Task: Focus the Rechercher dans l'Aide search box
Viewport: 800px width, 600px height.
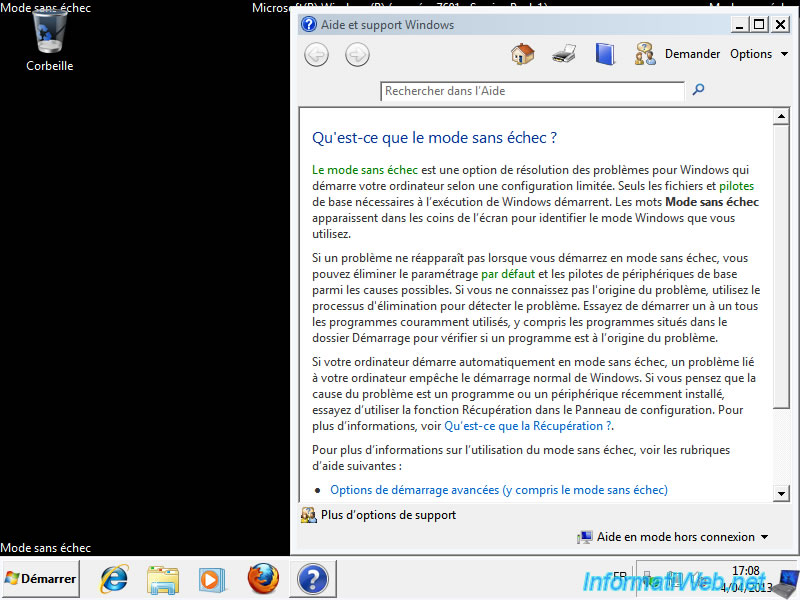Action: (x=532, y=91)
